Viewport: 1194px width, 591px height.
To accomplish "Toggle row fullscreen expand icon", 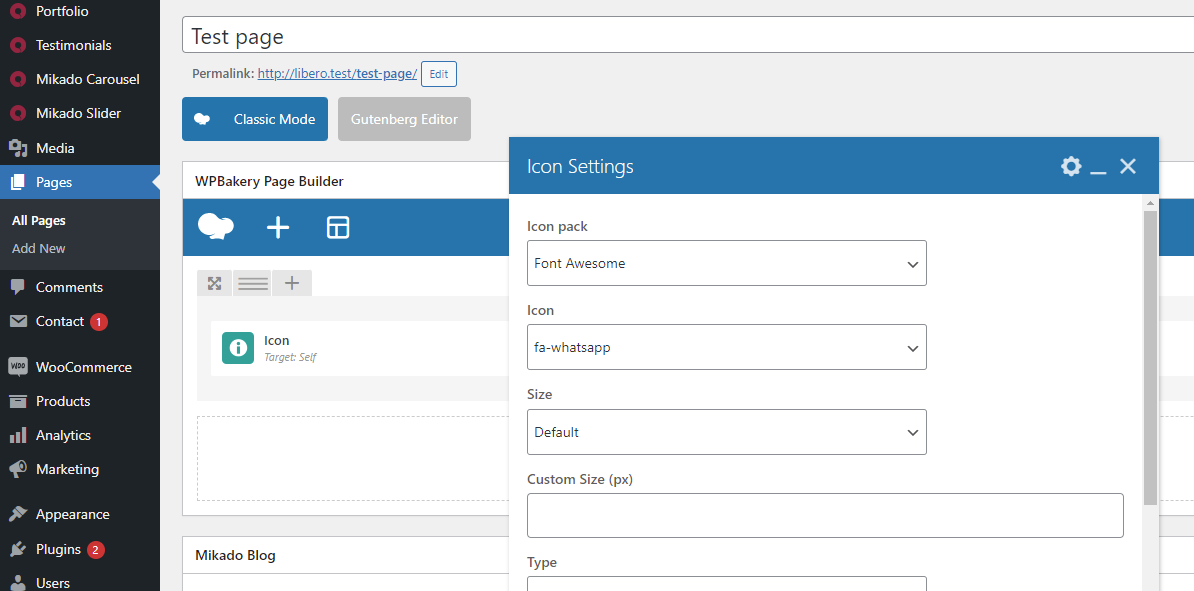I will tap(215, 283).
